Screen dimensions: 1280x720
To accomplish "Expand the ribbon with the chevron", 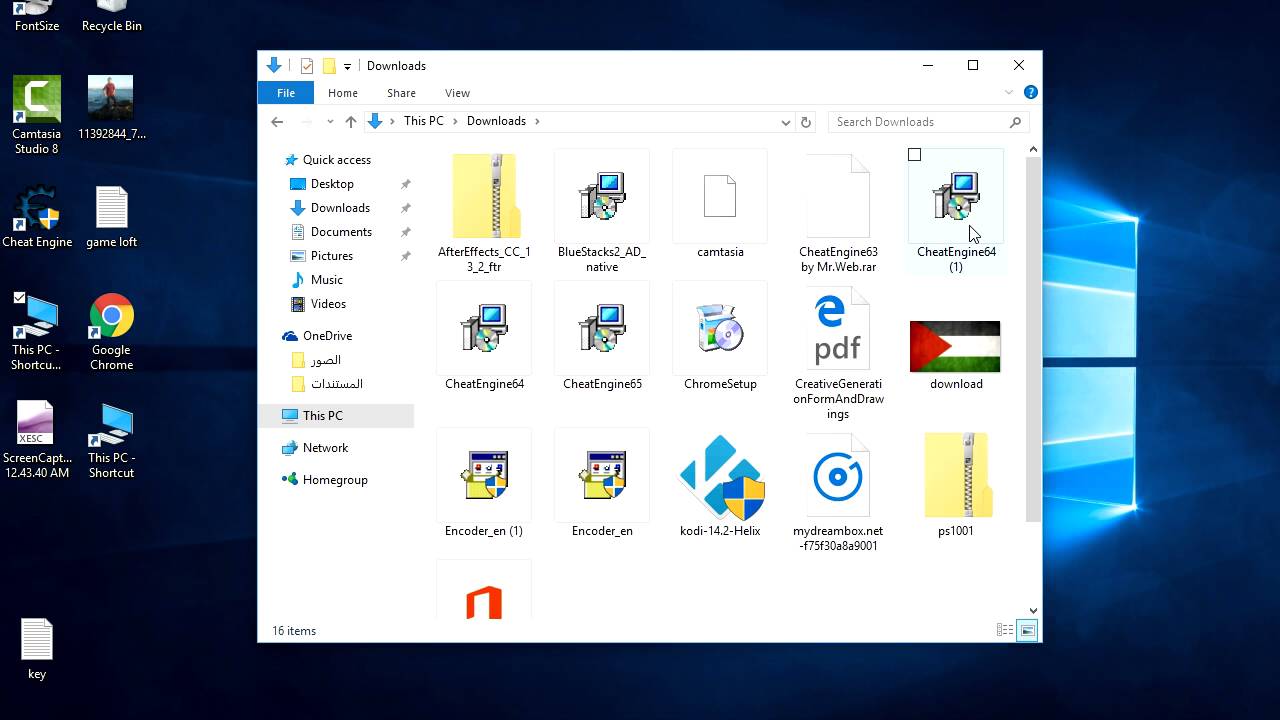I will click(1008, 93).
